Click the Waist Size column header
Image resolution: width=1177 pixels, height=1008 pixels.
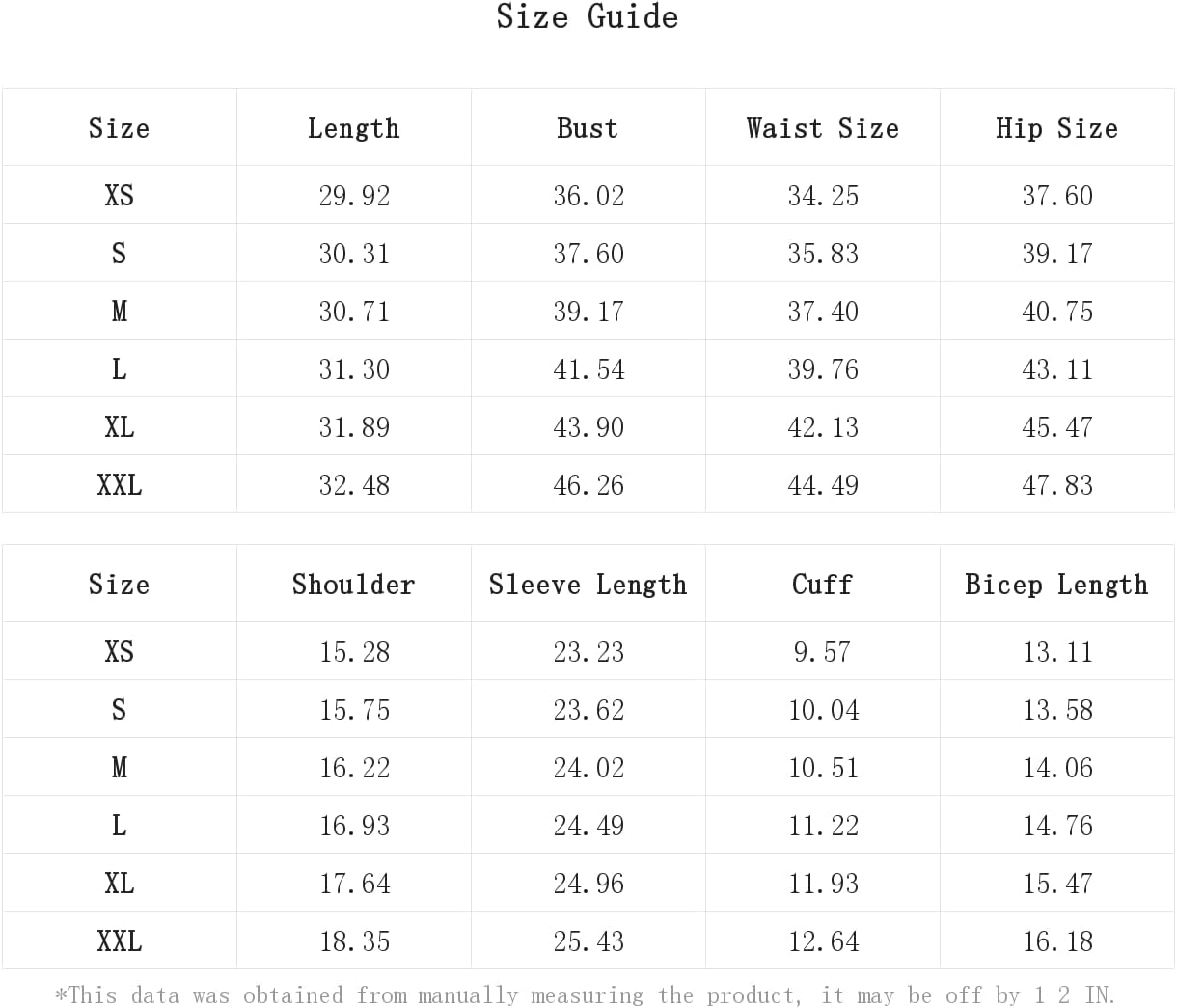click(822, 128)
